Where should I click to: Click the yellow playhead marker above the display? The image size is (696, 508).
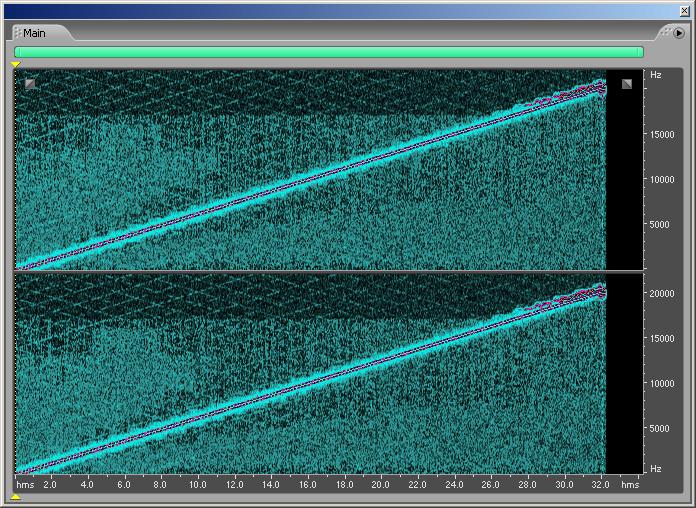pos(16,65)
